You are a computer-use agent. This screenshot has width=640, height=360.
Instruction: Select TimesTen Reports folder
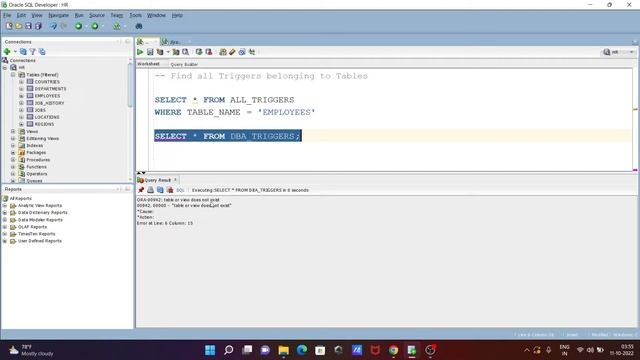(x=36, y=234)
